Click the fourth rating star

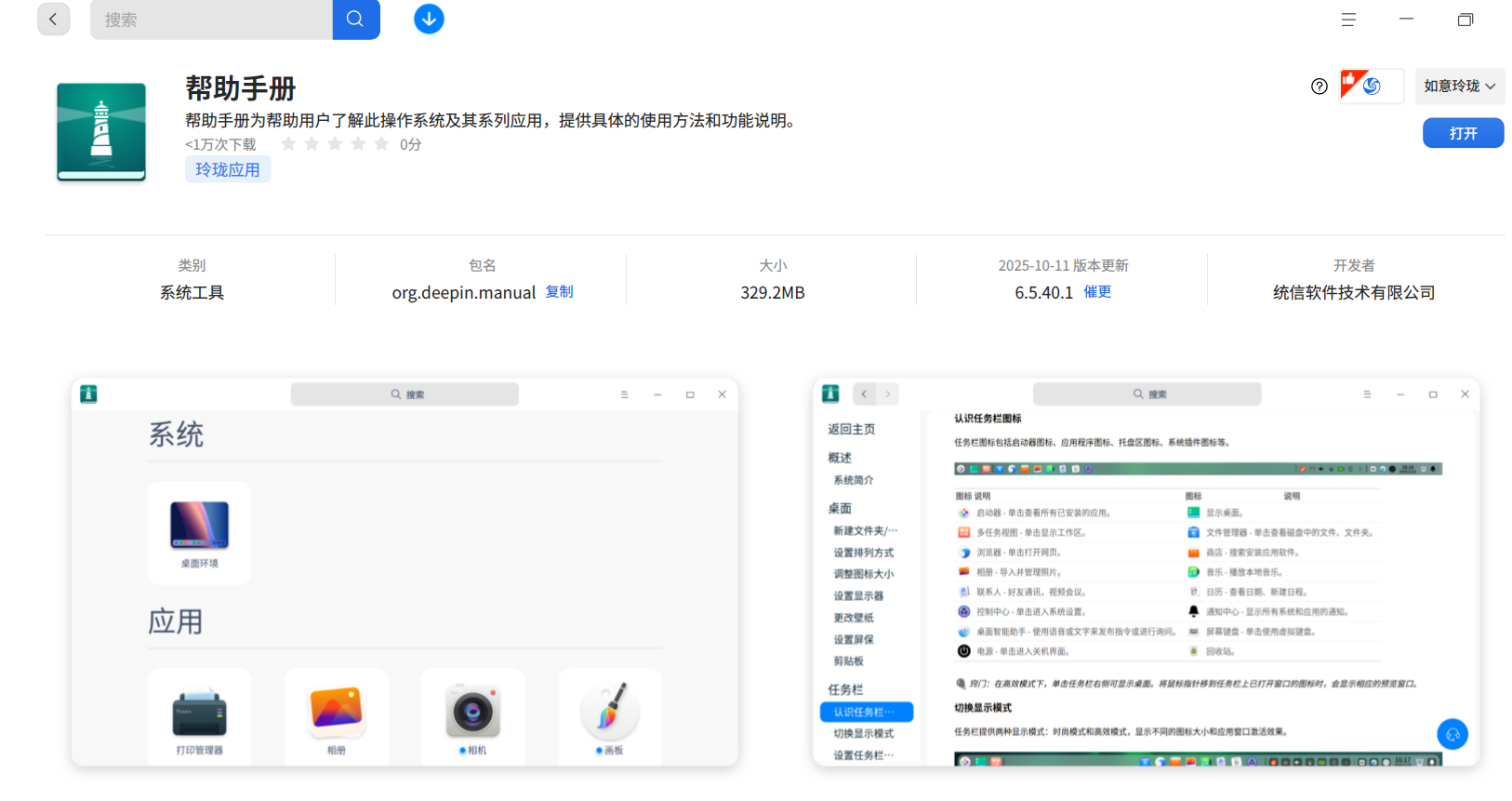click(x=358, y=144)
